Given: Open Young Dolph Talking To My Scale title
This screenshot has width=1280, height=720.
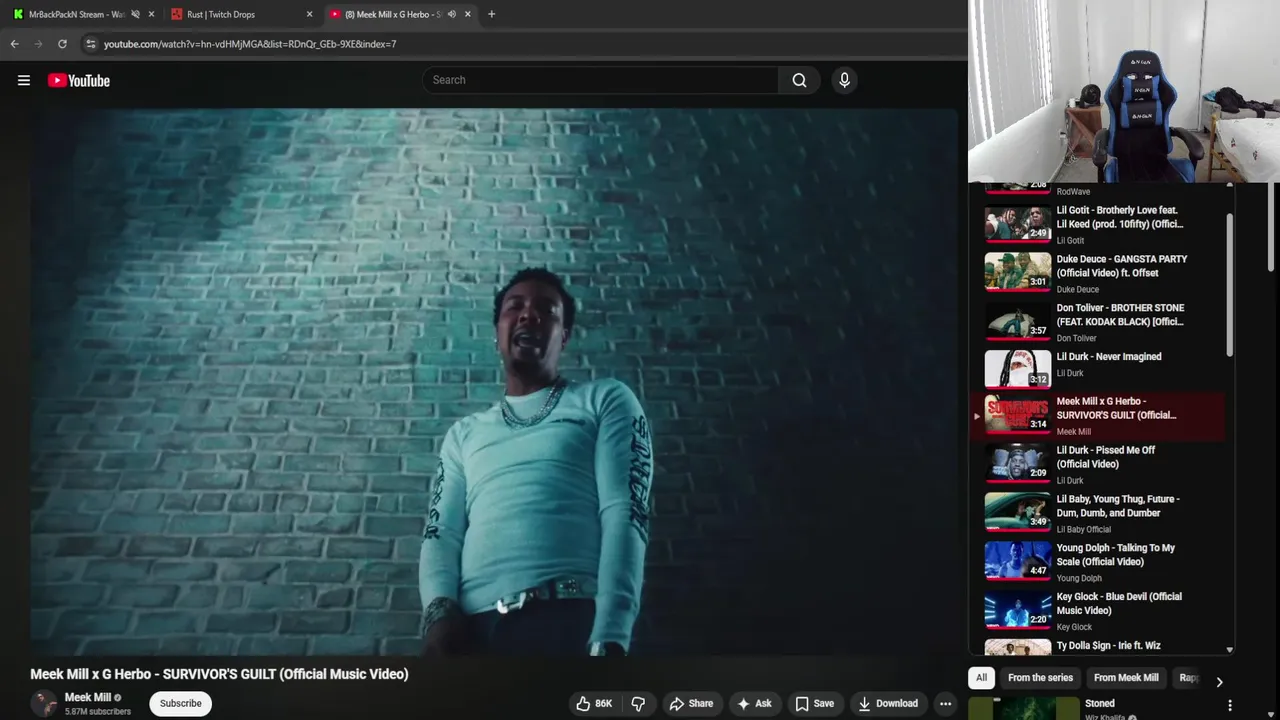Looking at the screenshot, I should [x=1116, y=555].
